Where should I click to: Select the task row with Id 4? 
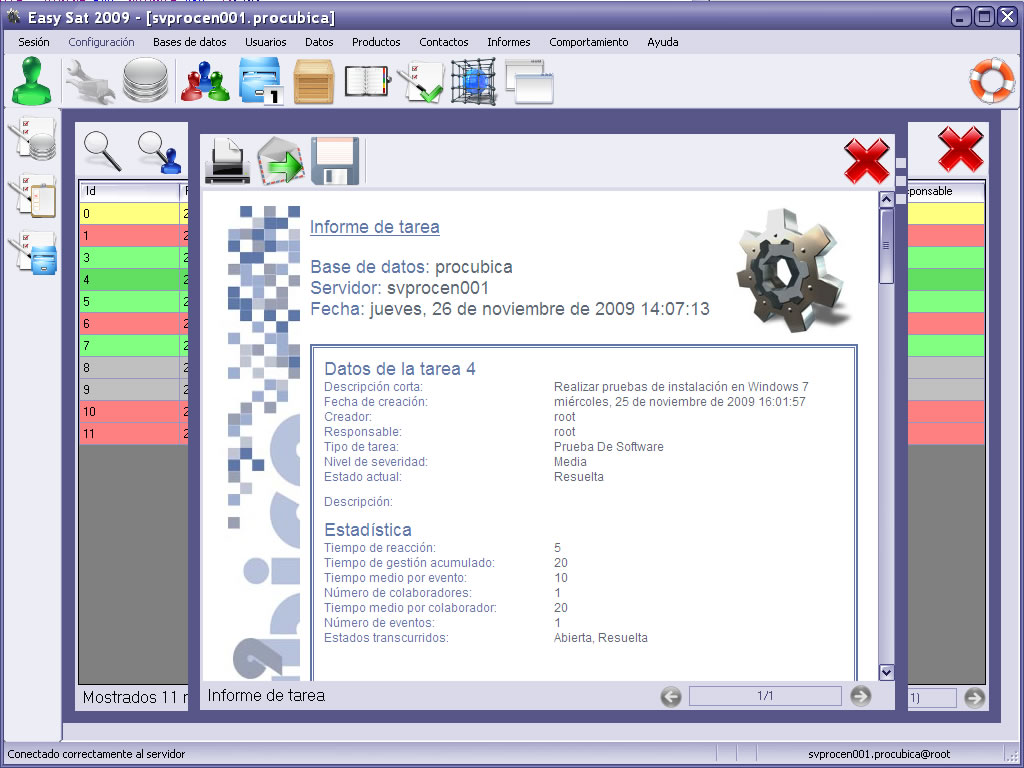[133, 280]
